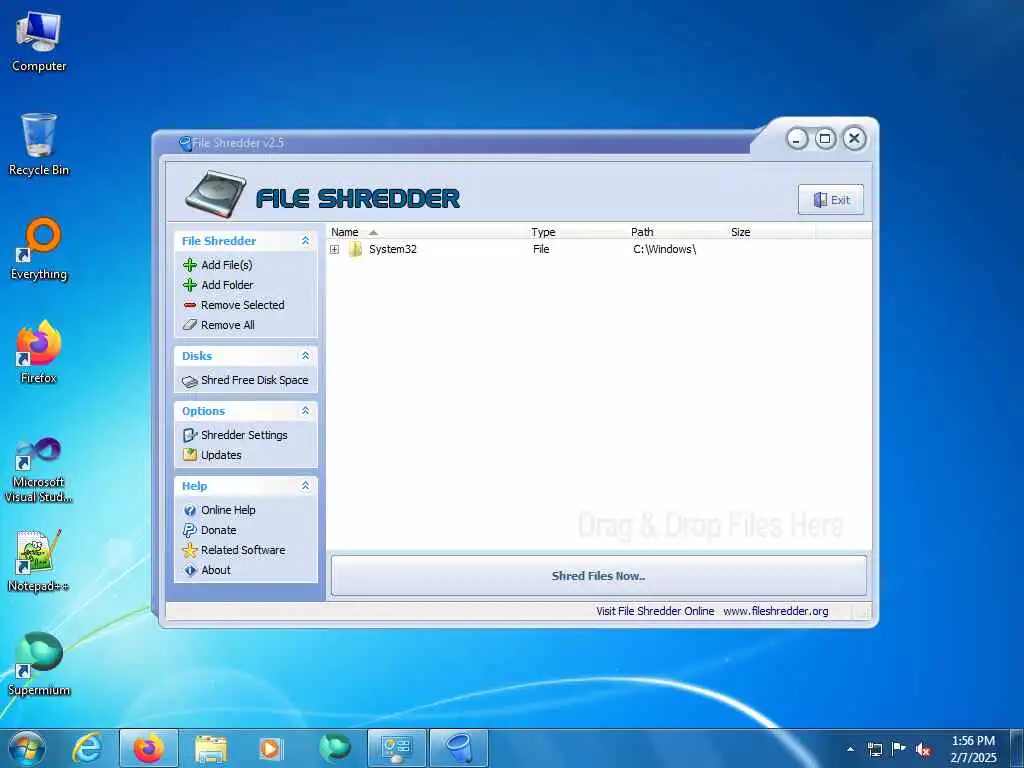Click the red minus Remove Selected icon
The image size is (1024, 768).
click(190, 305)
